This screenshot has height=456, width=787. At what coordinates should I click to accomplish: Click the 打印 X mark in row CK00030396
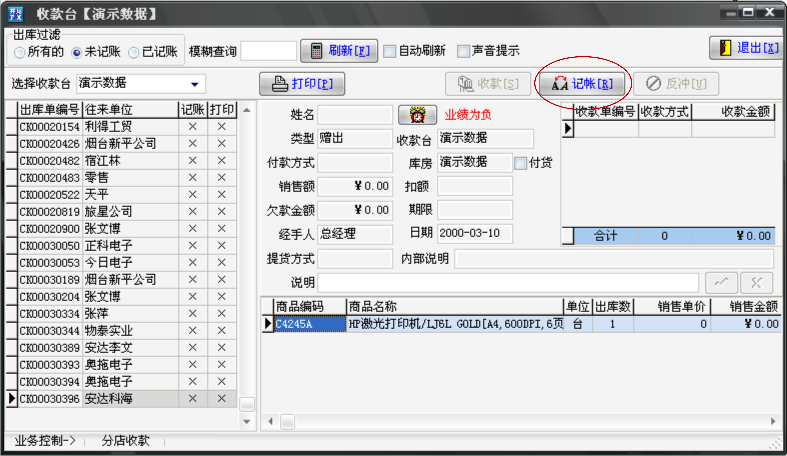[x=222, y=399]
